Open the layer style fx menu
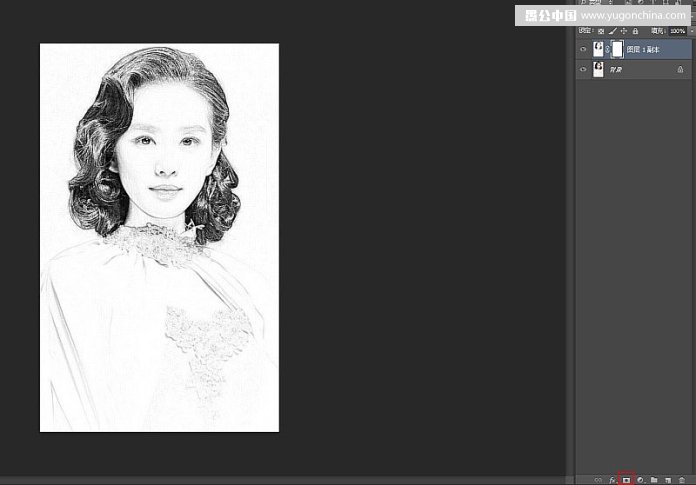 click(x=612, y=480)
